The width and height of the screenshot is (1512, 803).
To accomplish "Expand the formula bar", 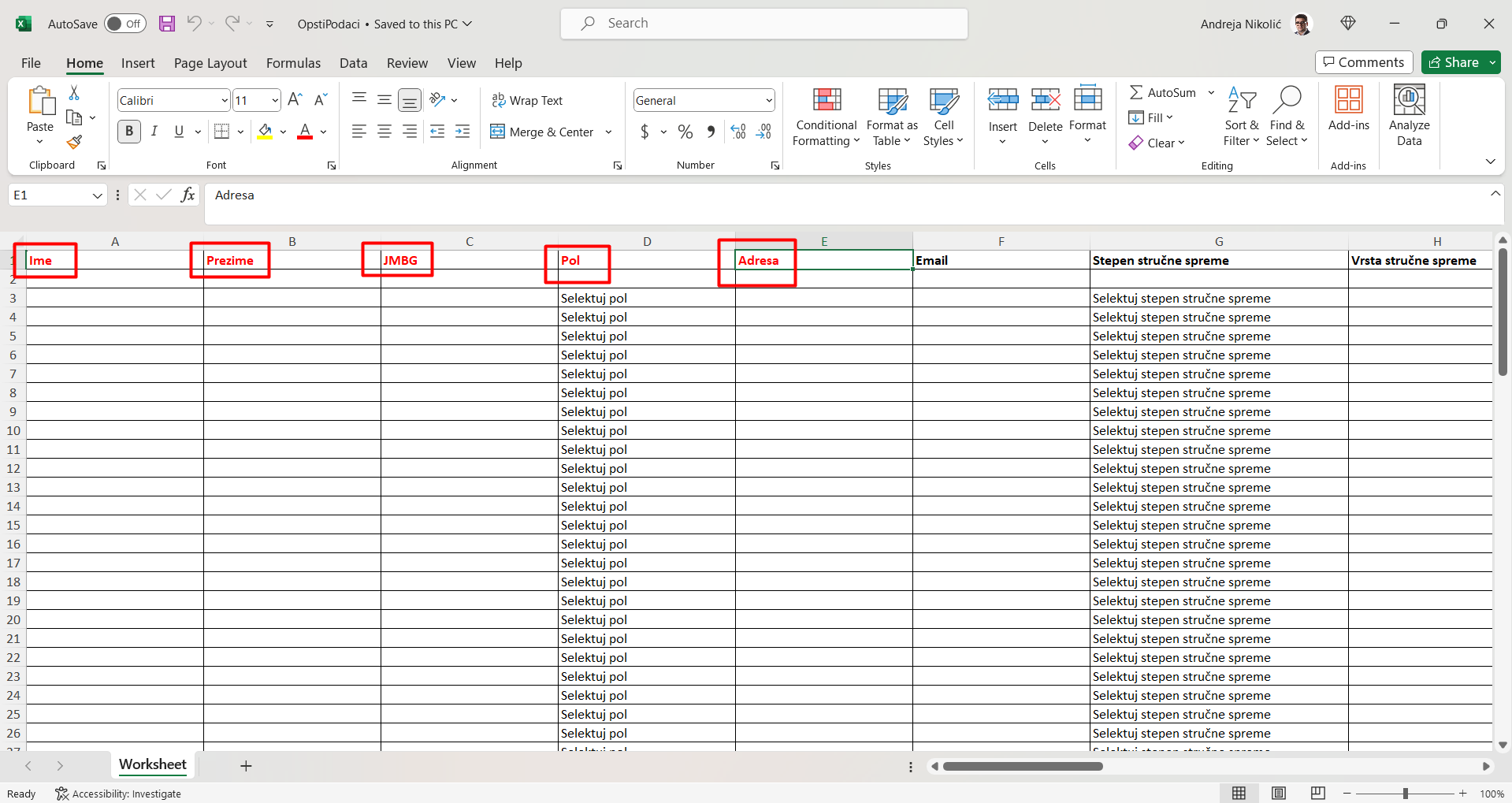I will pyautogui.click(x=1495, y=194).
